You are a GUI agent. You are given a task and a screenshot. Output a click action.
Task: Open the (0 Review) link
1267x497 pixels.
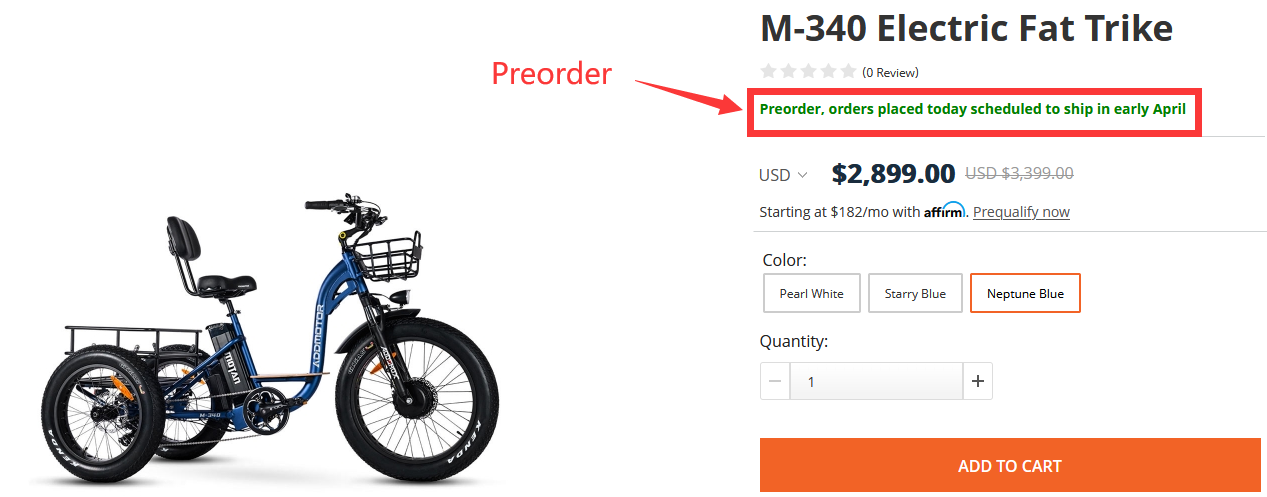click(890, 72)
